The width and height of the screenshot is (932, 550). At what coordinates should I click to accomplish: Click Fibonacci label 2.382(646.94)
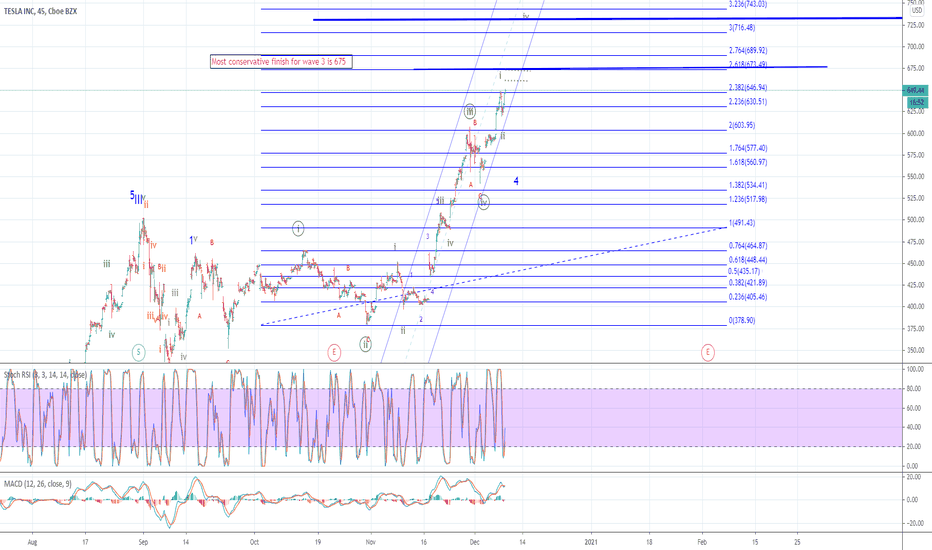click(x=748, y=87)
